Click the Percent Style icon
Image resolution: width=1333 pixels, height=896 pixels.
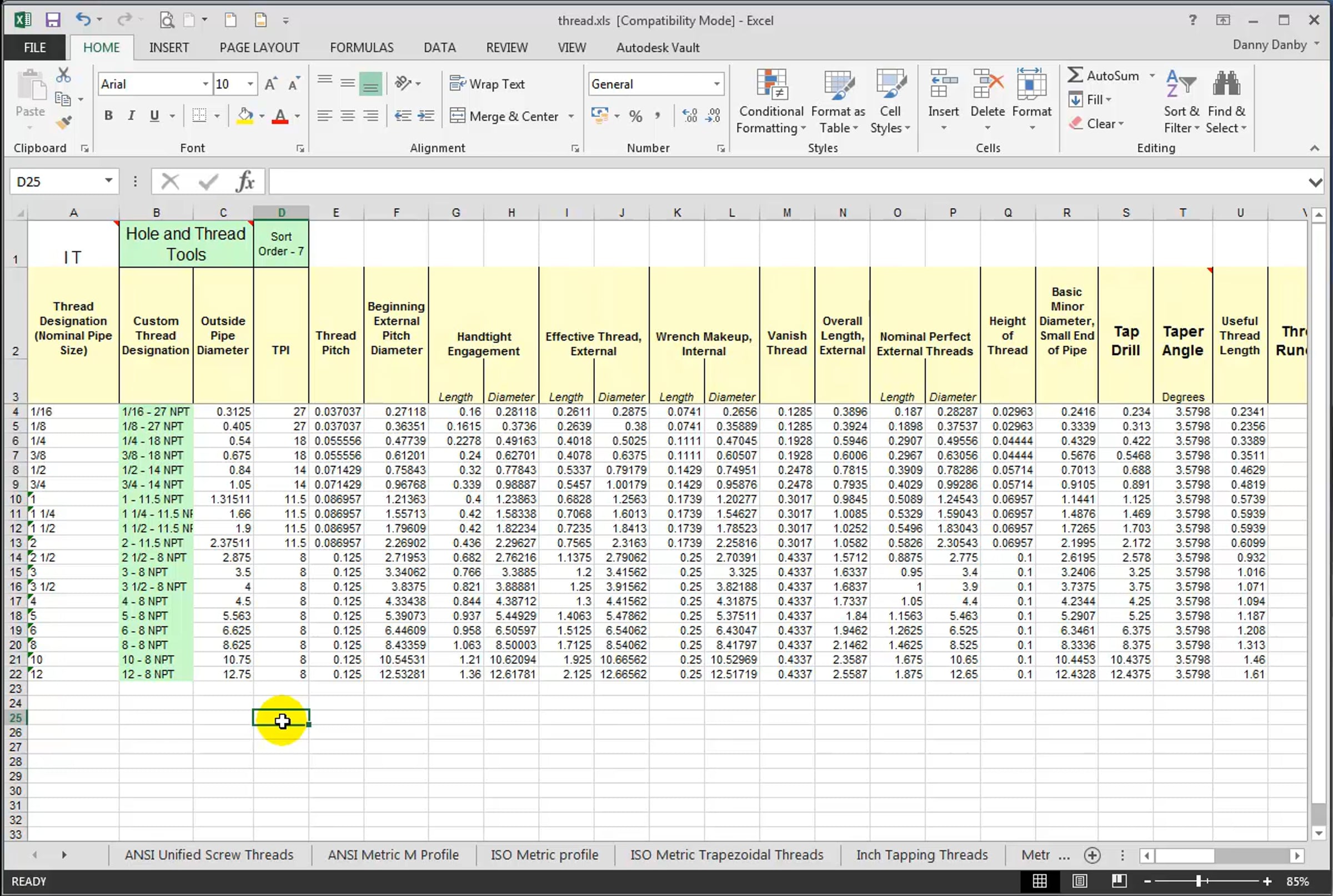635,117
